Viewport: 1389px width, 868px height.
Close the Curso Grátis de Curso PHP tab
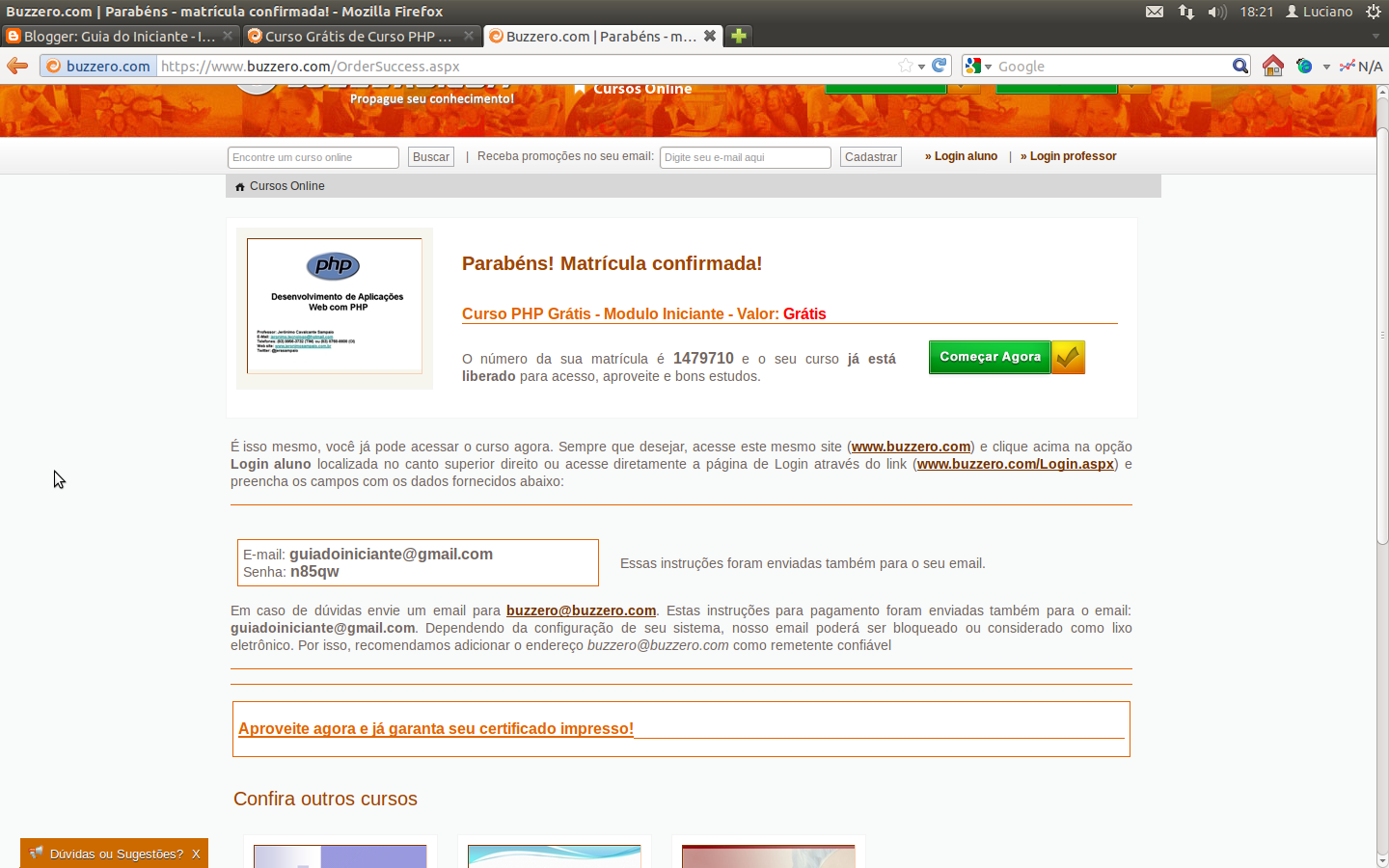click(x=469, y=36)
